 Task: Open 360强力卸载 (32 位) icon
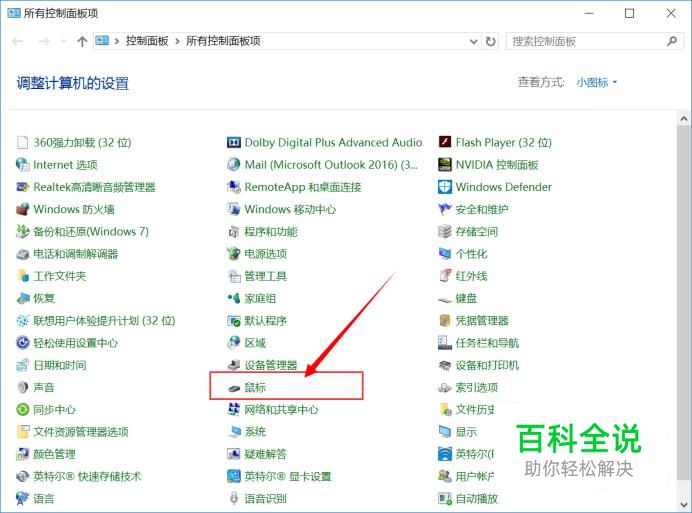pos(22,143)
